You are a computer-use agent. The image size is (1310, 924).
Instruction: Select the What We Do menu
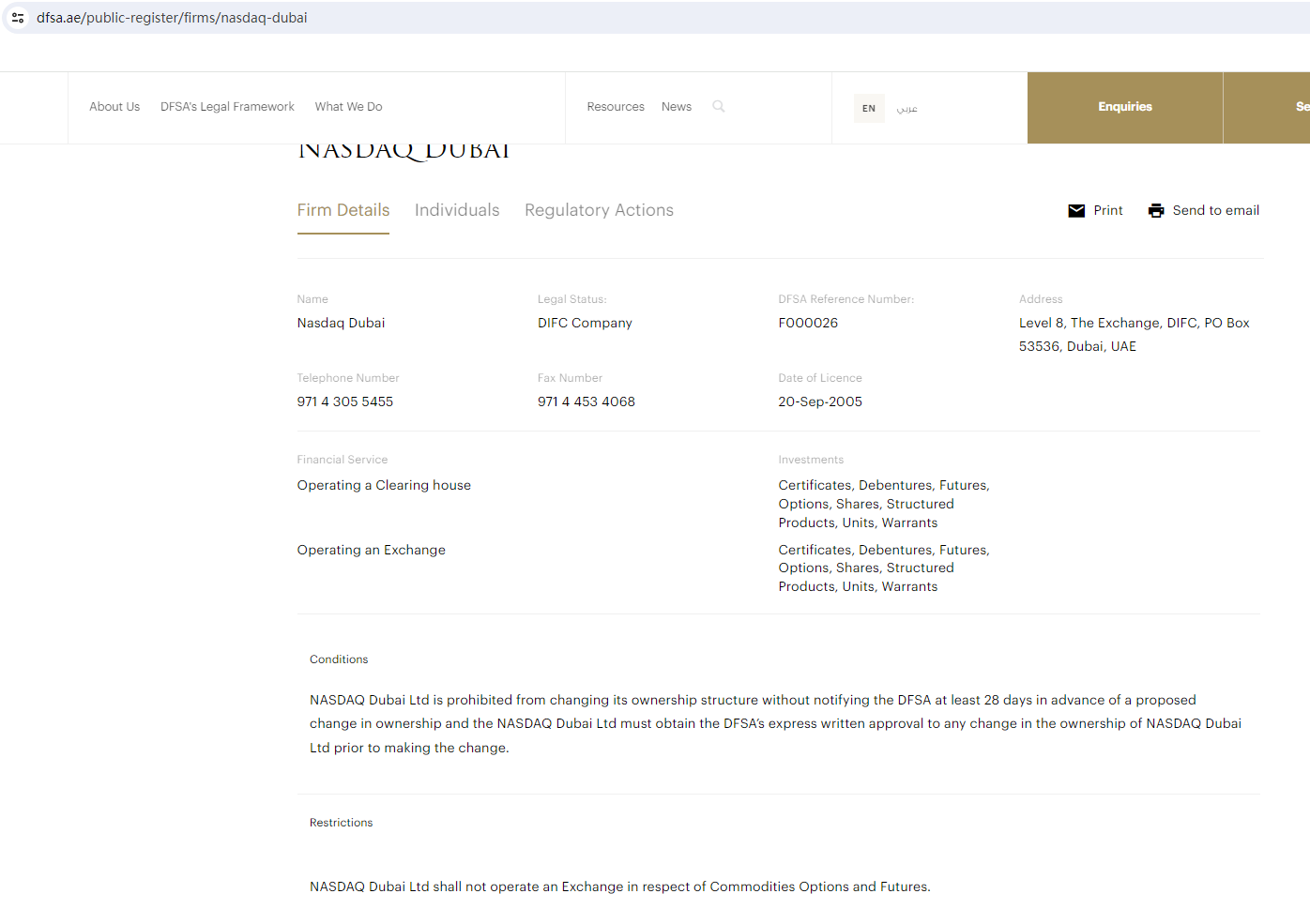tap(348, 107)
